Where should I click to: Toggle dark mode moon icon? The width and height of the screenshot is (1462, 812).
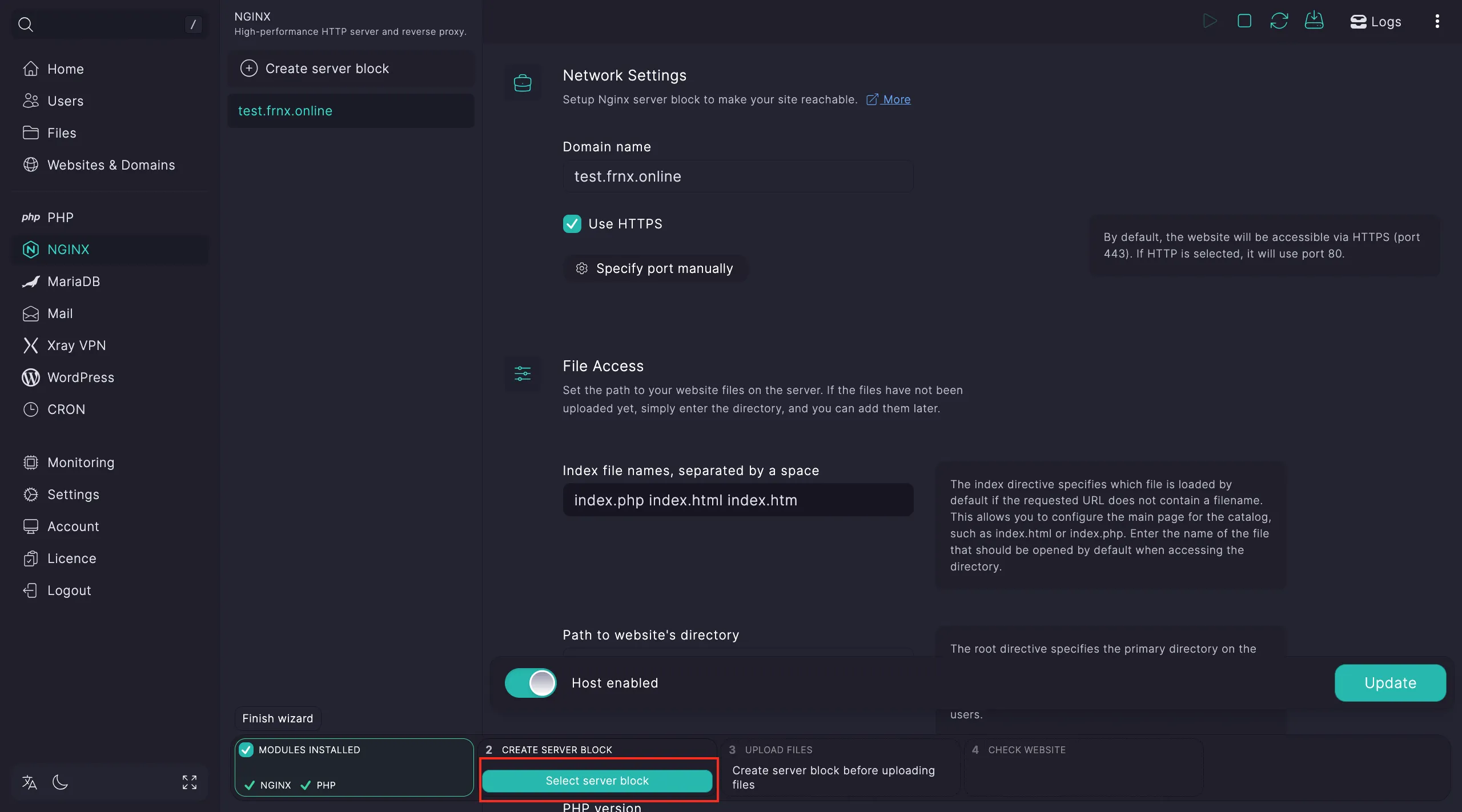click(60, 782)
